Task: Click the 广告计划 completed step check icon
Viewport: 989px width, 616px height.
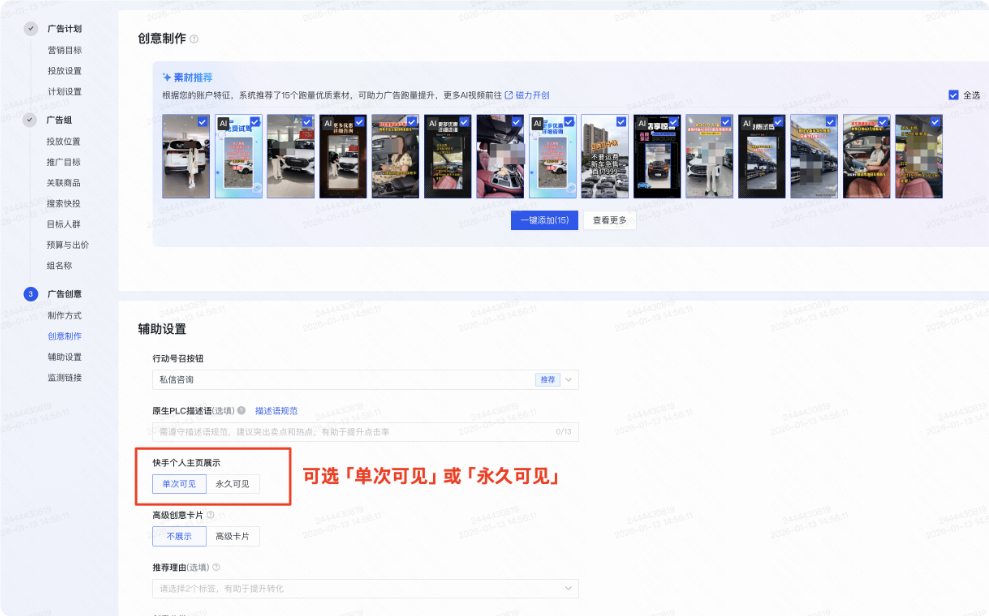Action: coord(30,28)
